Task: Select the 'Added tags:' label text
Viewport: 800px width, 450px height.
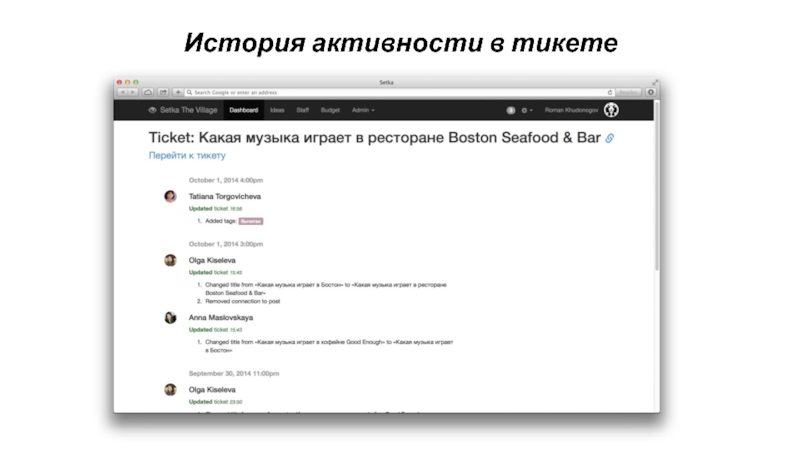Action: click(221, 221)
